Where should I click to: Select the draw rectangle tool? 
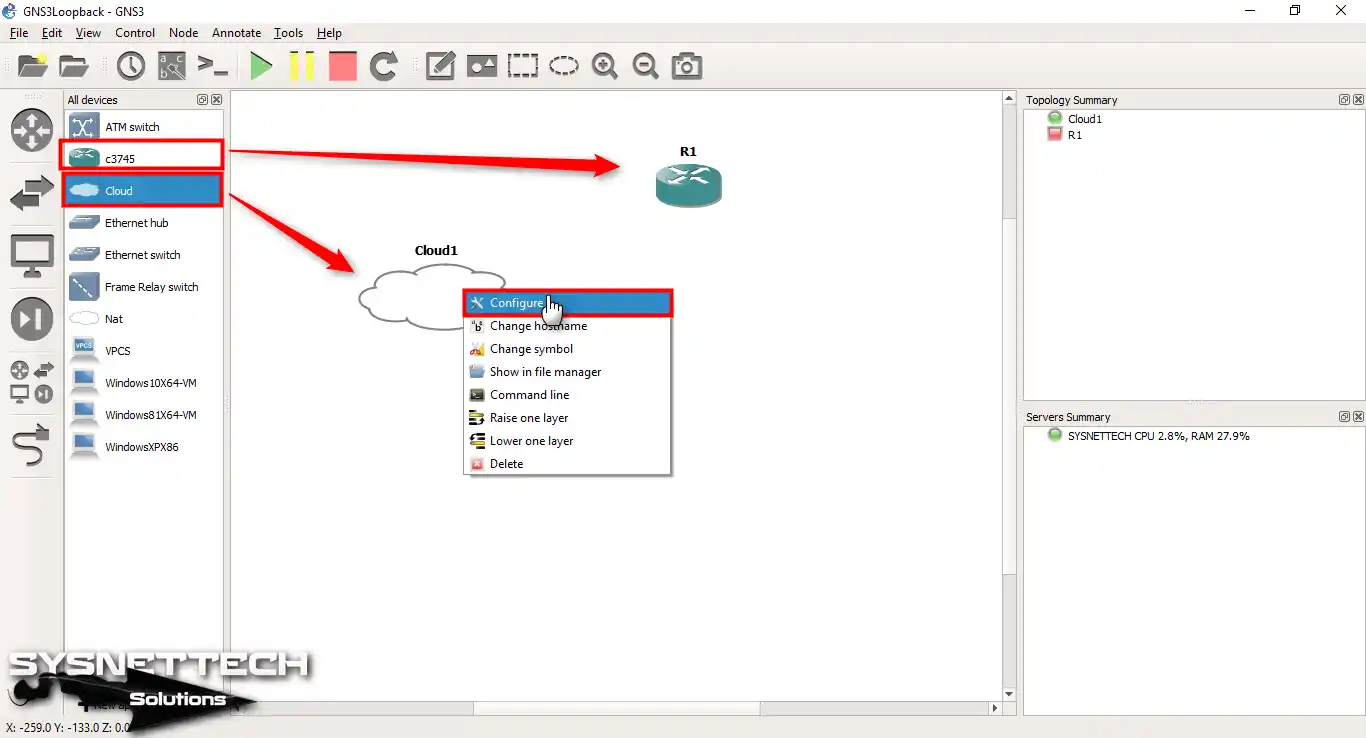pos(522,66)
